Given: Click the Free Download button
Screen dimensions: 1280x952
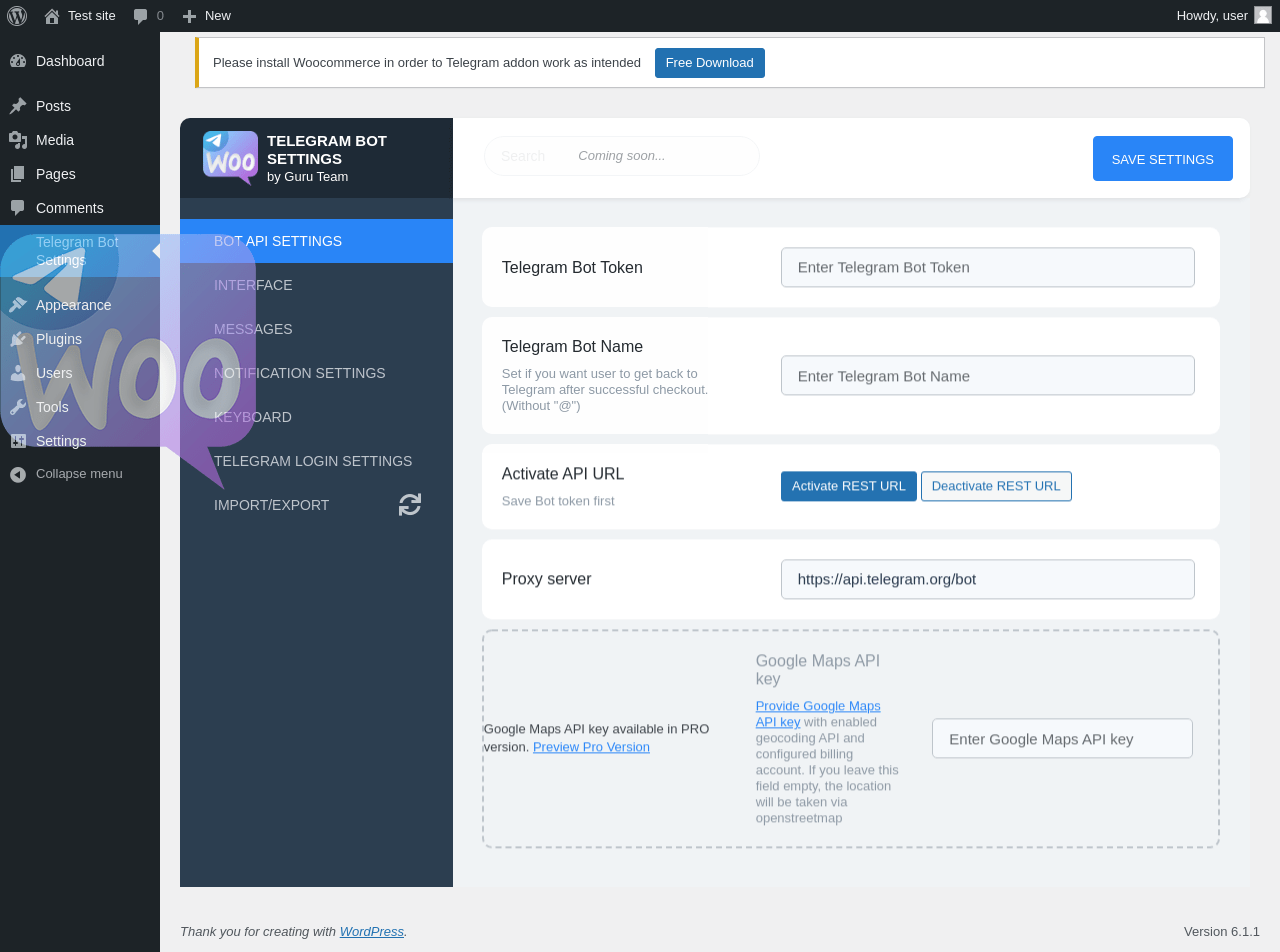Looking at the screenshot, I should 710,63.
